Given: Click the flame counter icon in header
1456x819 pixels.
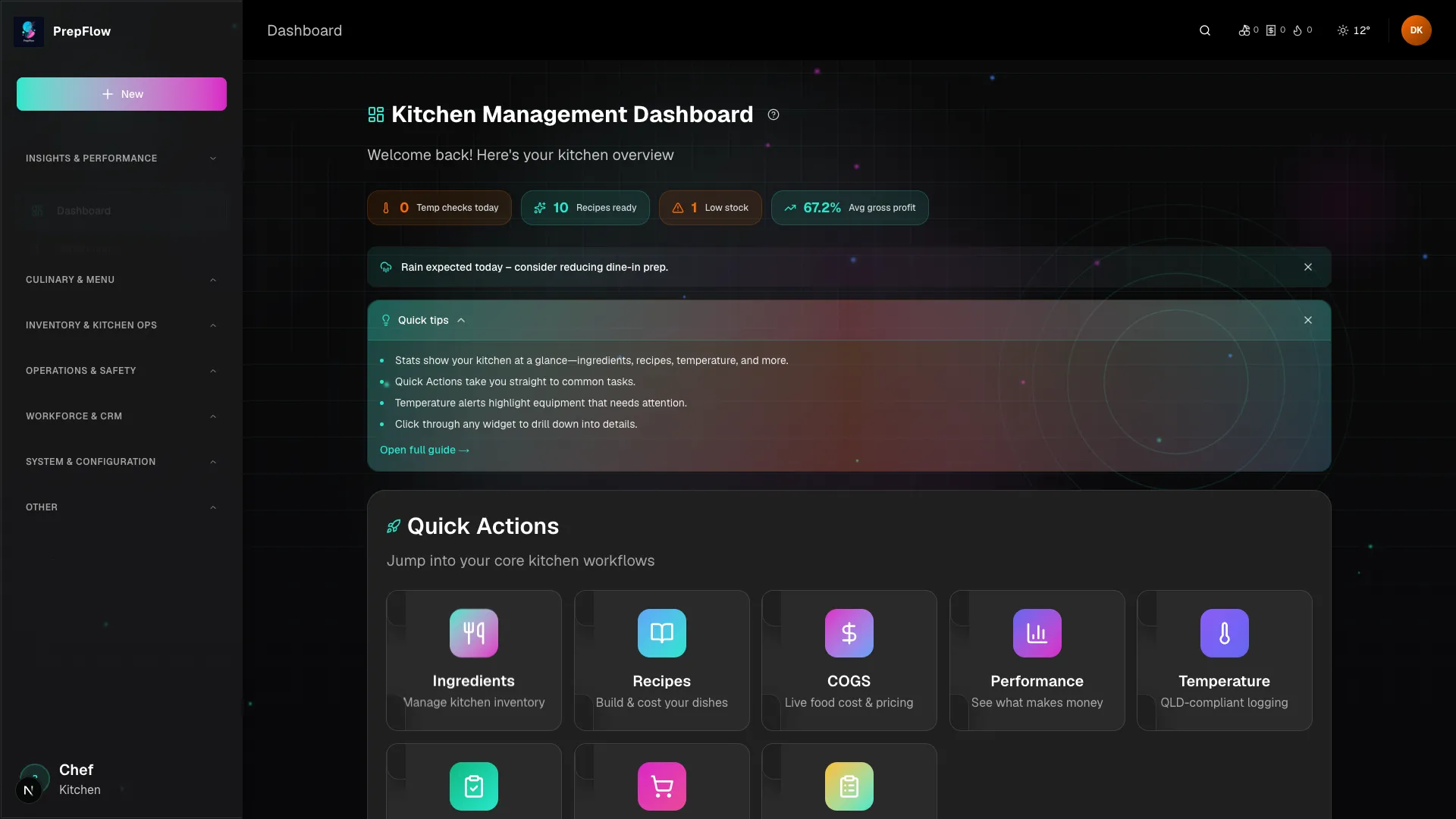Looking at the screenshot, I should 1298,30.
